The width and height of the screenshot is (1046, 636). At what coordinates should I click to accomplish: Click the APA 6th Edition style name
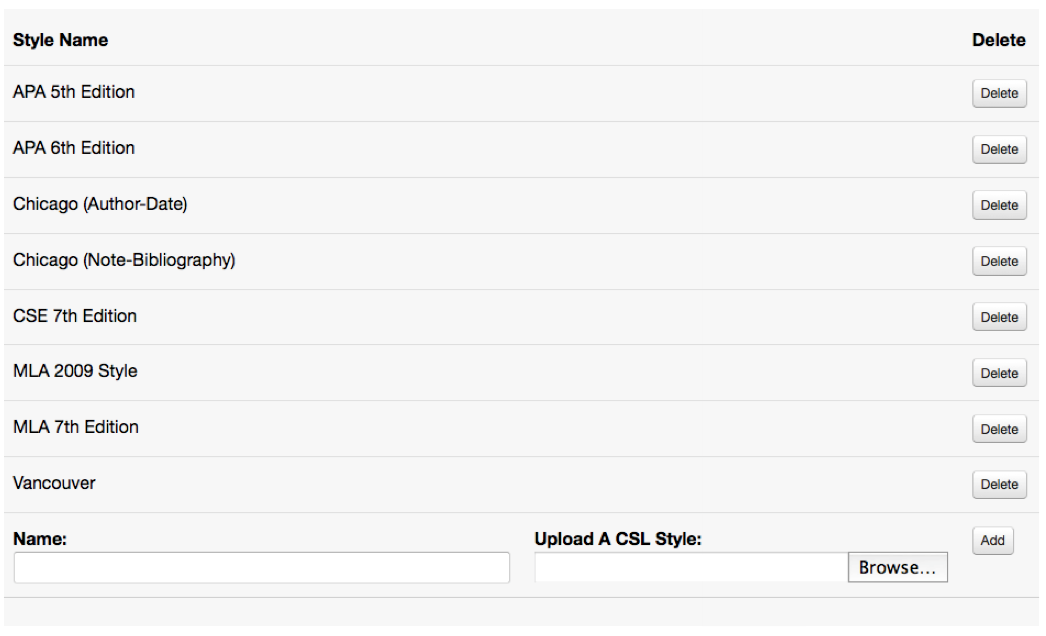point(74,148)
